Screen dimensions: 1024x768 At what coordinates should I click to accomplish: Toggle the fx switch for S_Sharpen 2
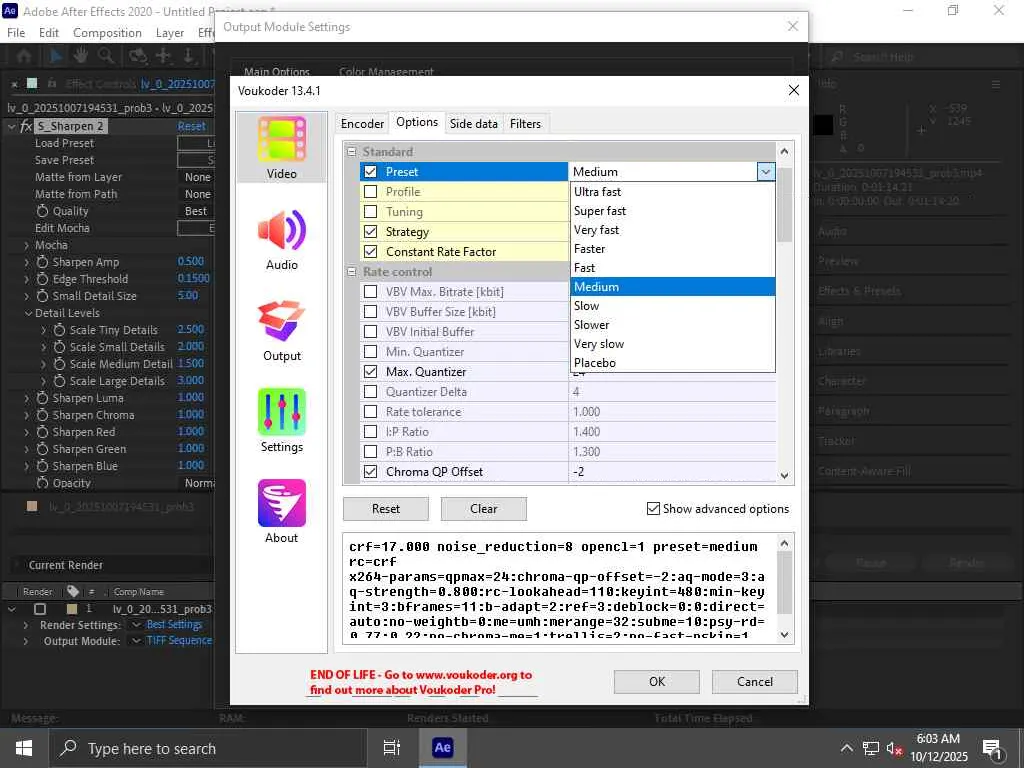(x=25, y=126)
